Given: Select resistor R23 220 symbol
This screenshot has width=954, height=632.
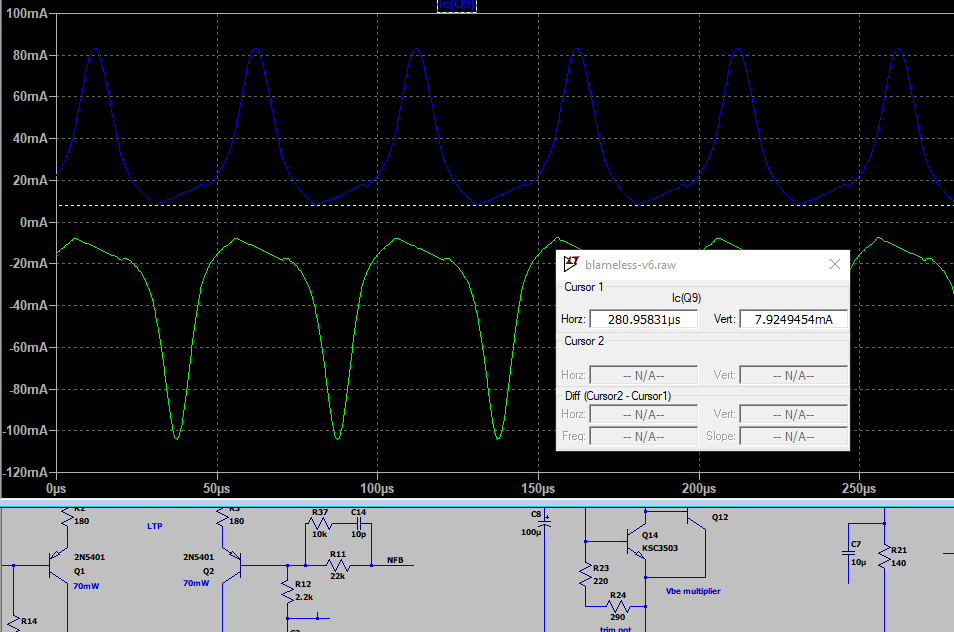Looking at the screenshot, I should click(586, 575).
